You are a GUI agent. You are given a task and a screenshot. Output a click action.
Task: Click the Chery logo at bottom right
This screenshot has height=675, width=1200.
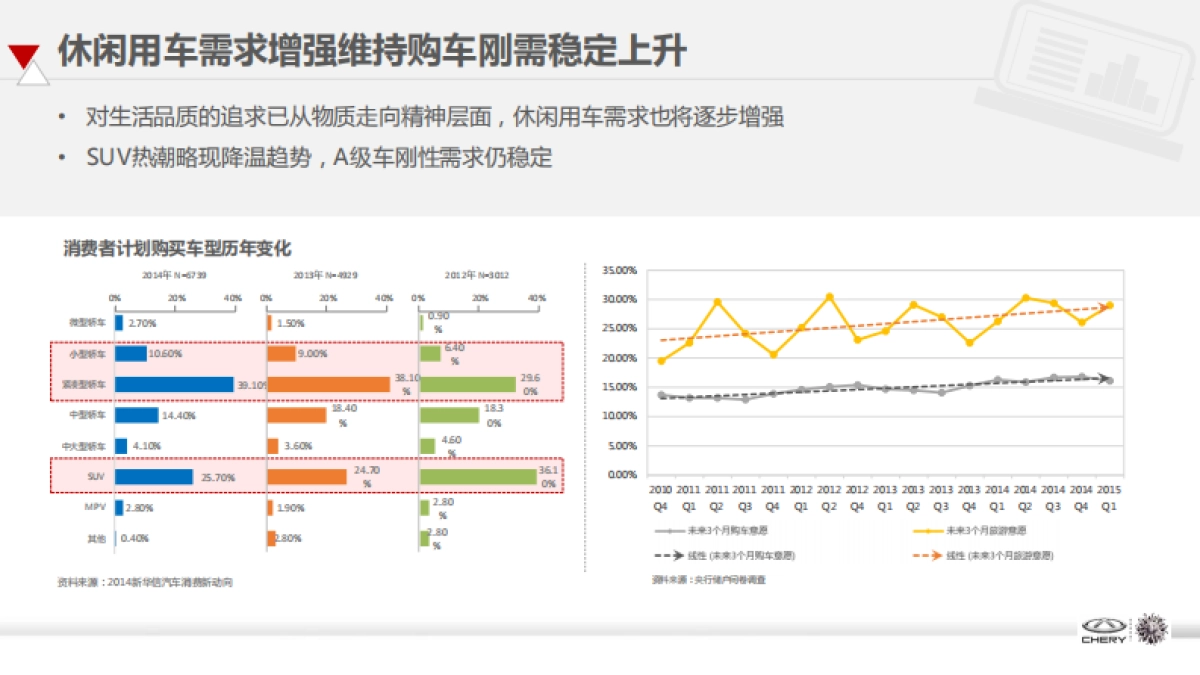click(x=1104, y=628)
